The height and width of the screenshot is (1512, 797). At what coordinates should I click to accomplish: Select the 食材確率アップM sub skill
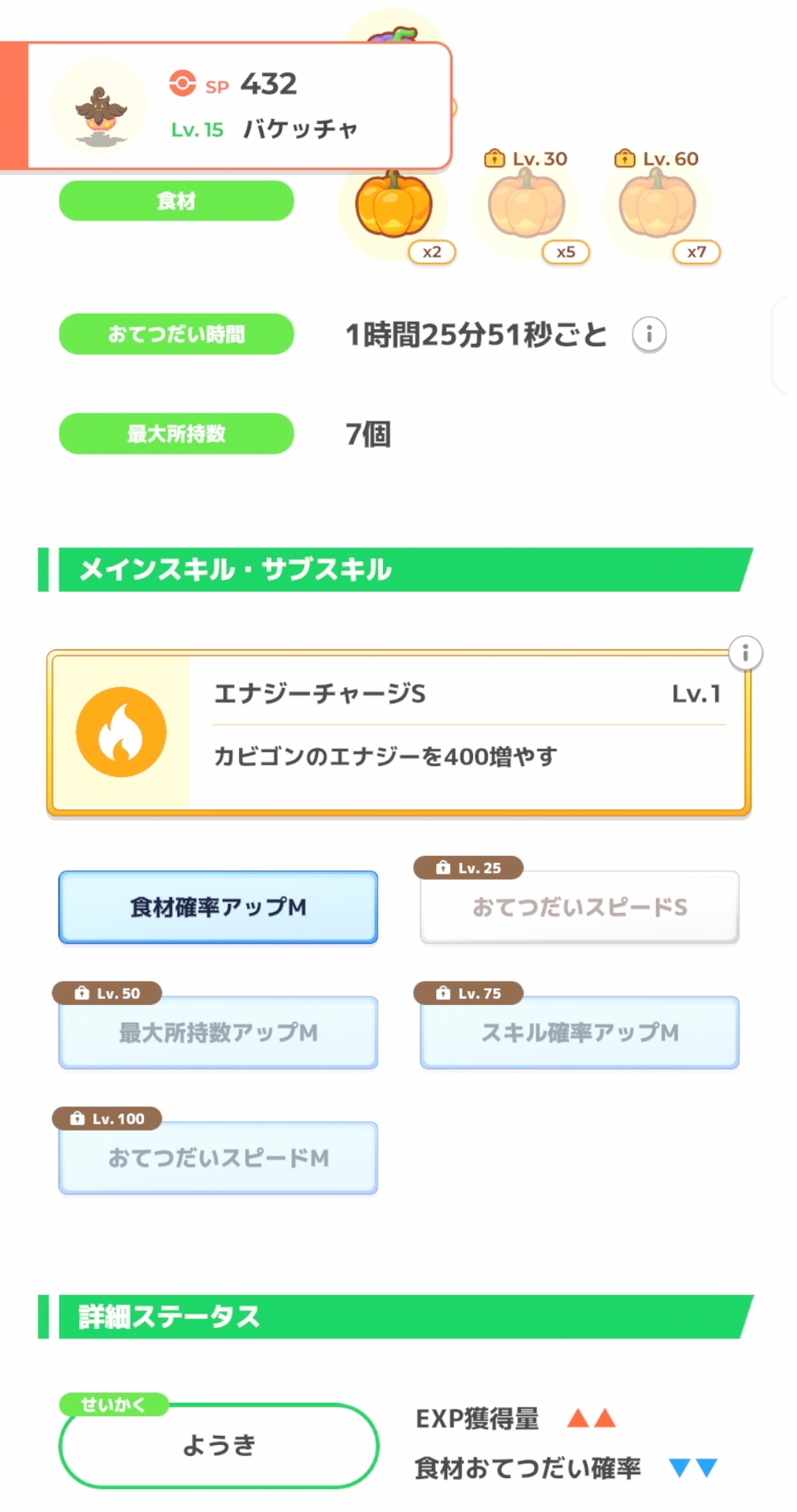[218, 907]
